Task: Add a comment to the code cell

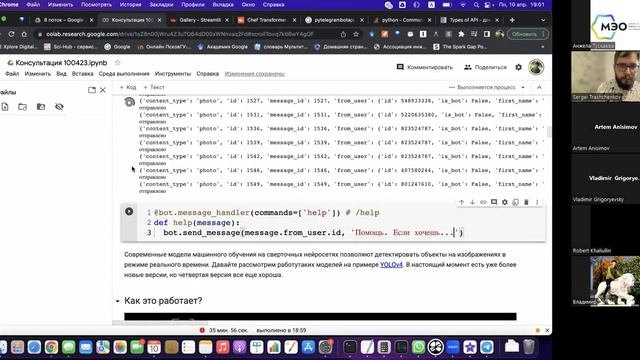Action: click(x=494, y=202)
